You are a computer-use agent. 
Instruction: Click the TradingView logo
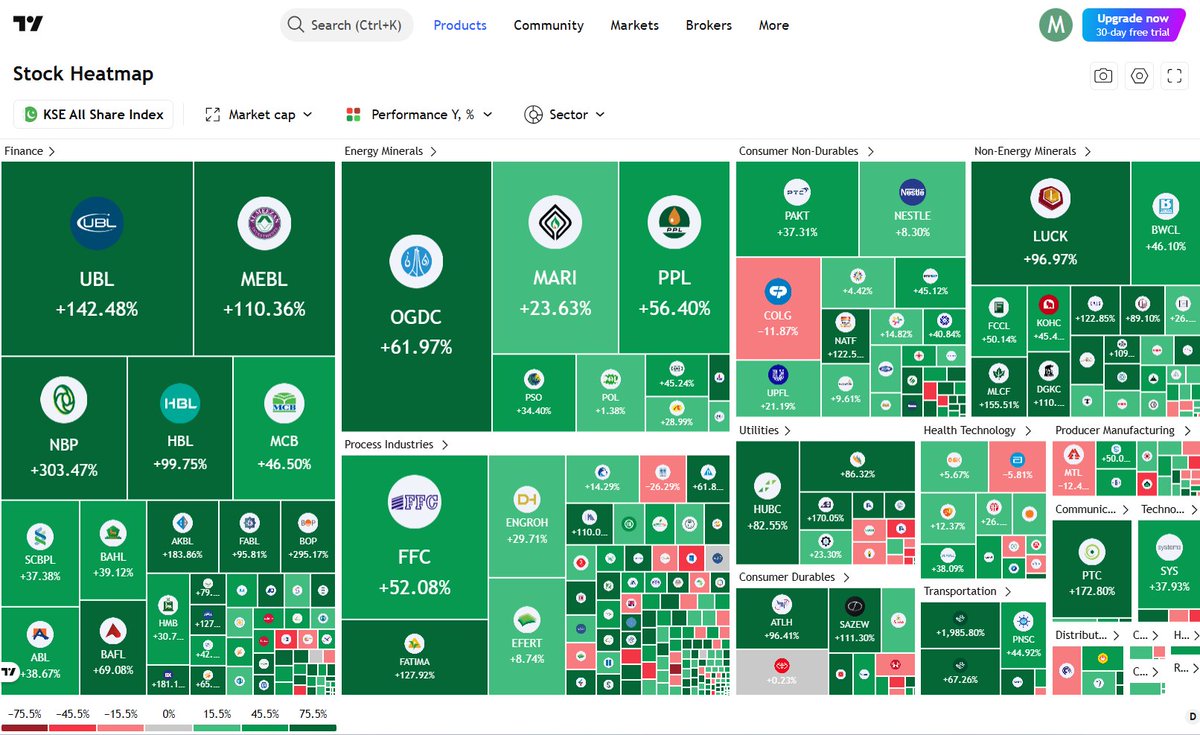click(x=29, y=25)
